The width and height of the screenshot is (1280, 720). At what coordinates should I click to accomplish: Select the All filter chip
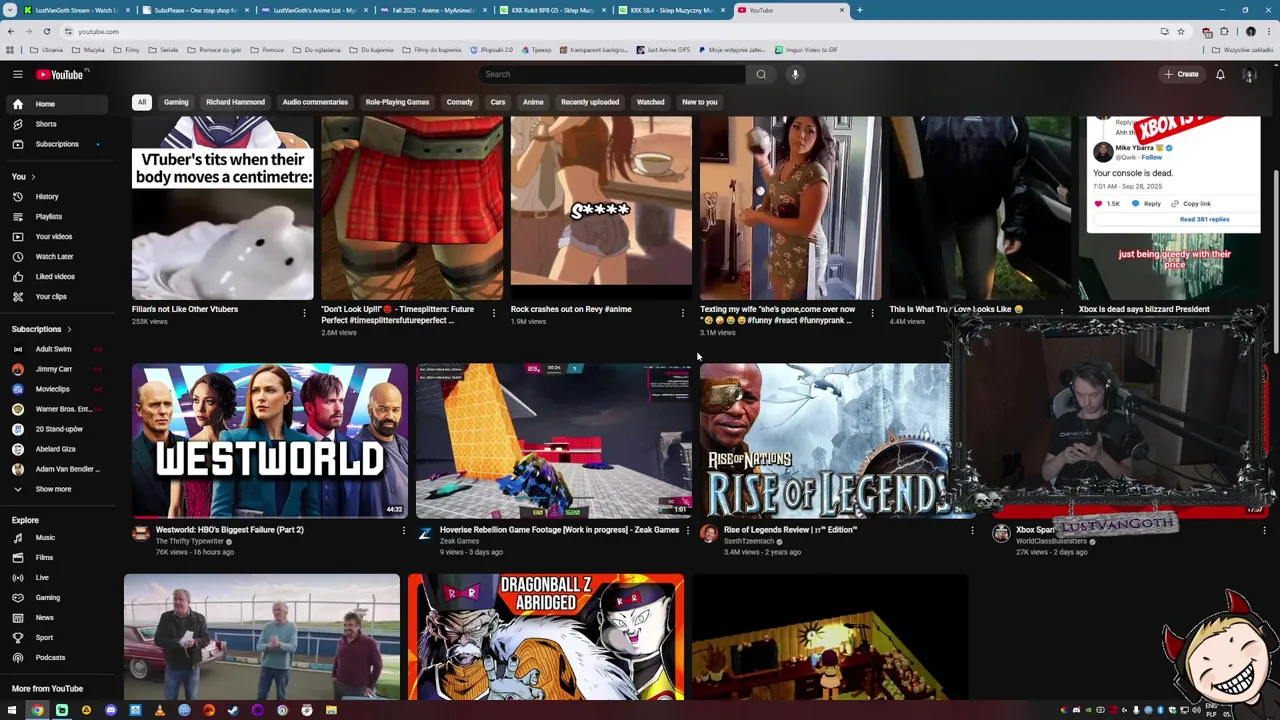coord(142,102)
